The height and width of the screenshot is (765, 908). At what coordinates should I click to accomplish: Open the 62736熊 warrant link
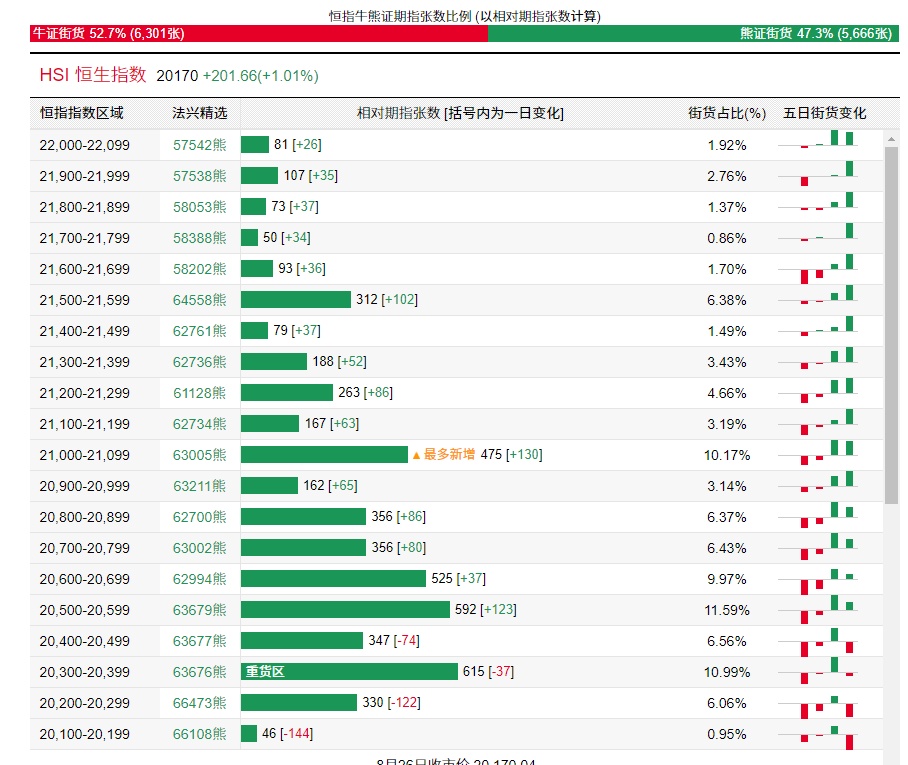tap(199, 362)
